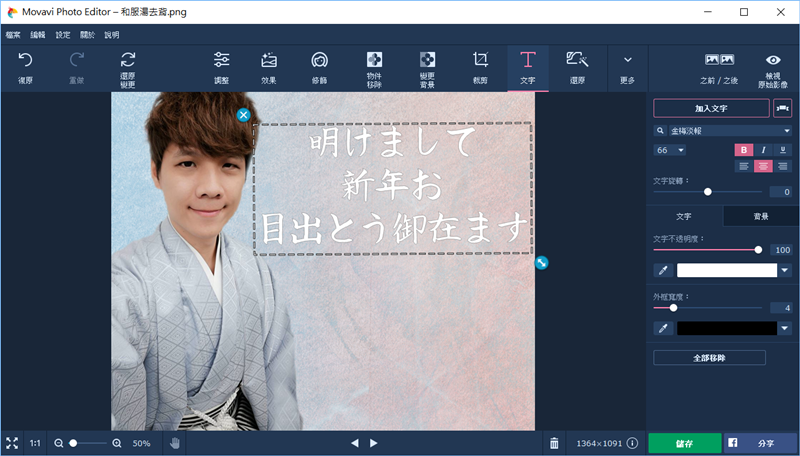The height and width of the screenshot is (456, 800).
Task: Click the outline width value 4 field
Action: click(781, 308)
